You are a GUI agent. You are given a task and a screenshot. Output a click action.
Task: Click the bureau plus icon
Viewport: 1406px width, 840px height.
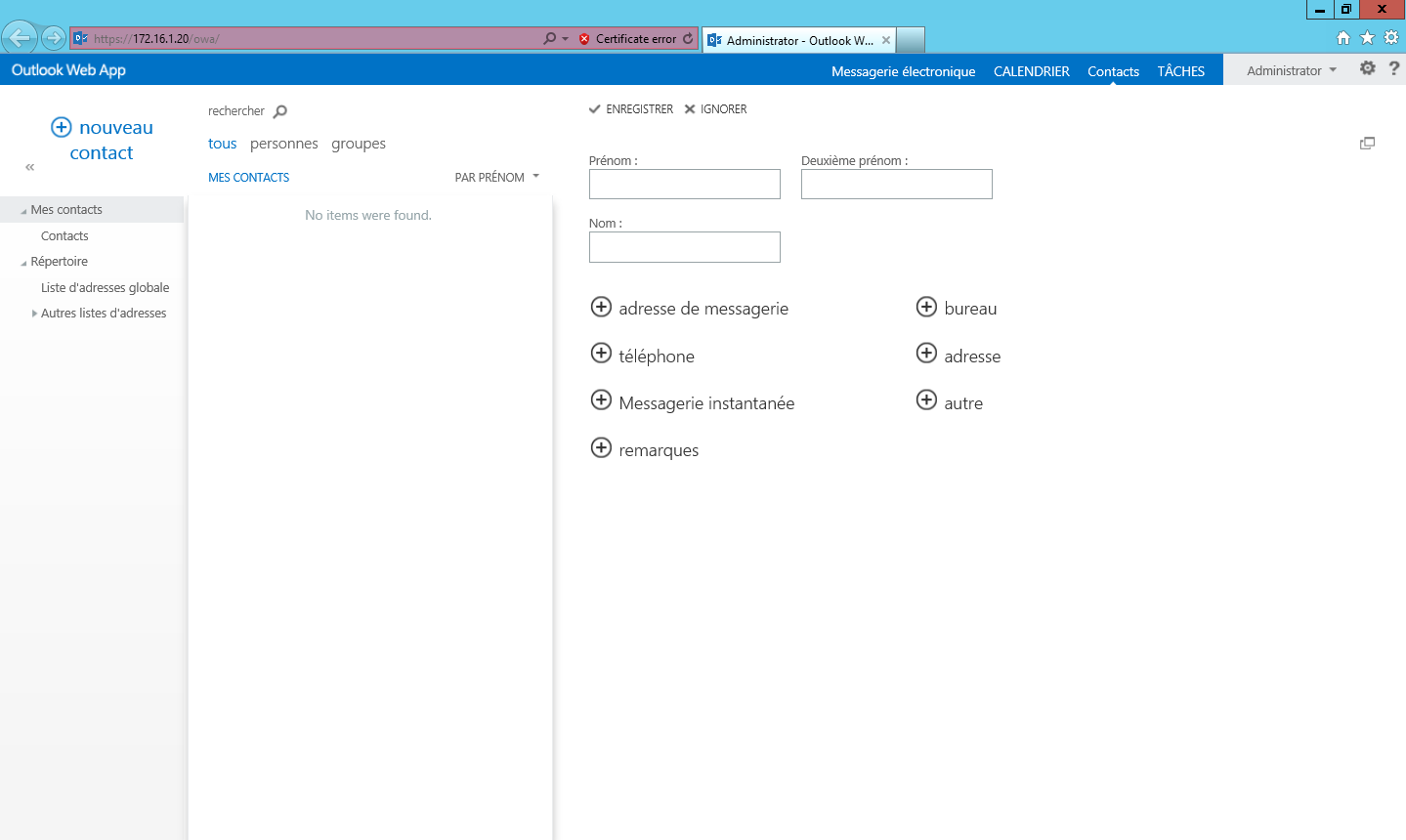tap(926, 307)
